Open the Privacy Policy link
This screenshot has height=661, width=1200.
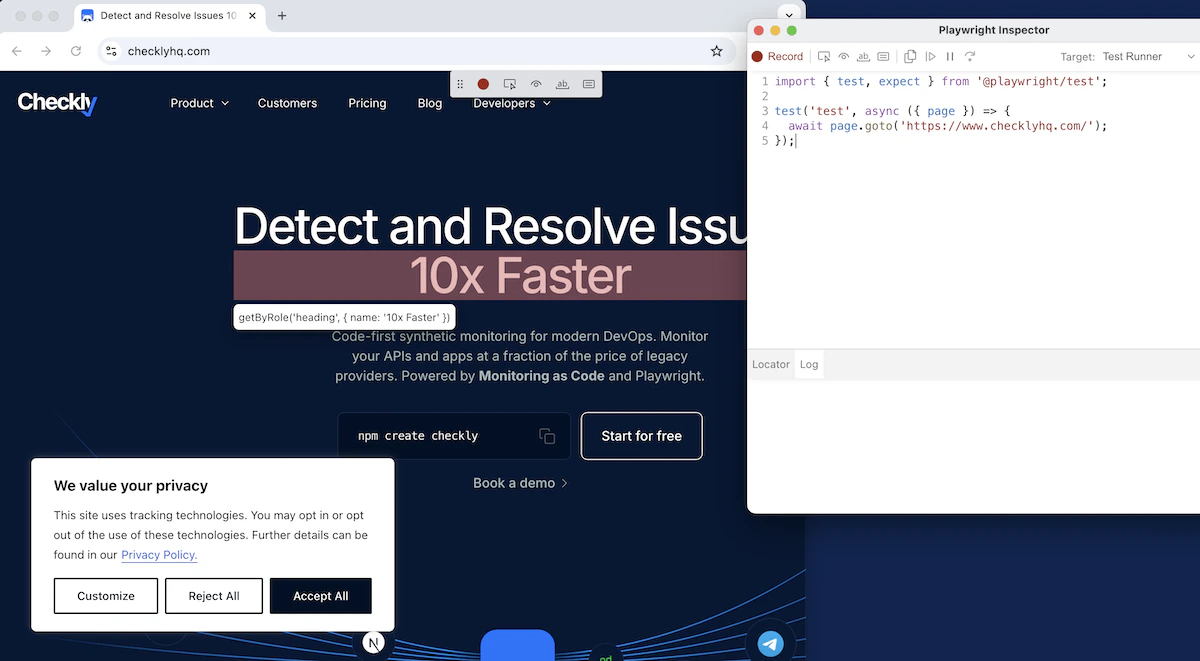158,555
